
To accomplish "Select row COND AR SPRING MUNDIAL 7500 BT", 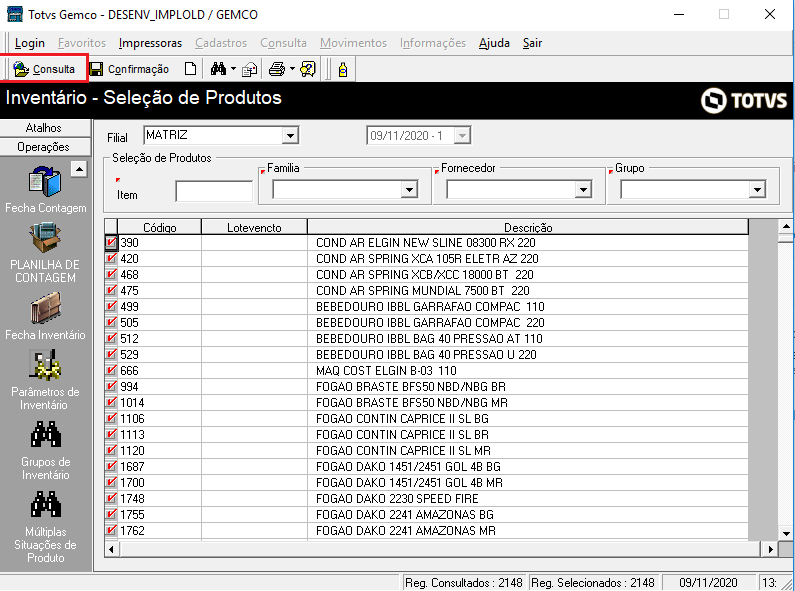I will coord(426,290).
